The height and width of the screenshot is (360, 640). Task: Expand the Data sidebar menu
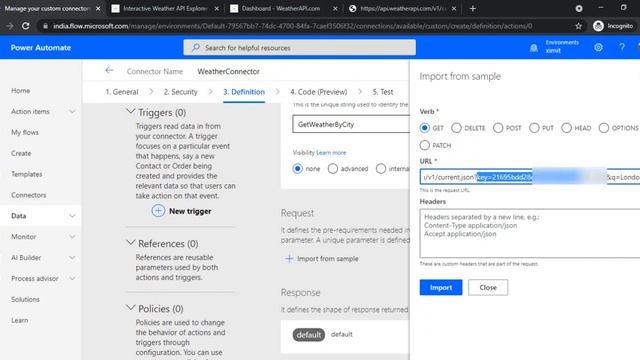(x=72, y=216)
